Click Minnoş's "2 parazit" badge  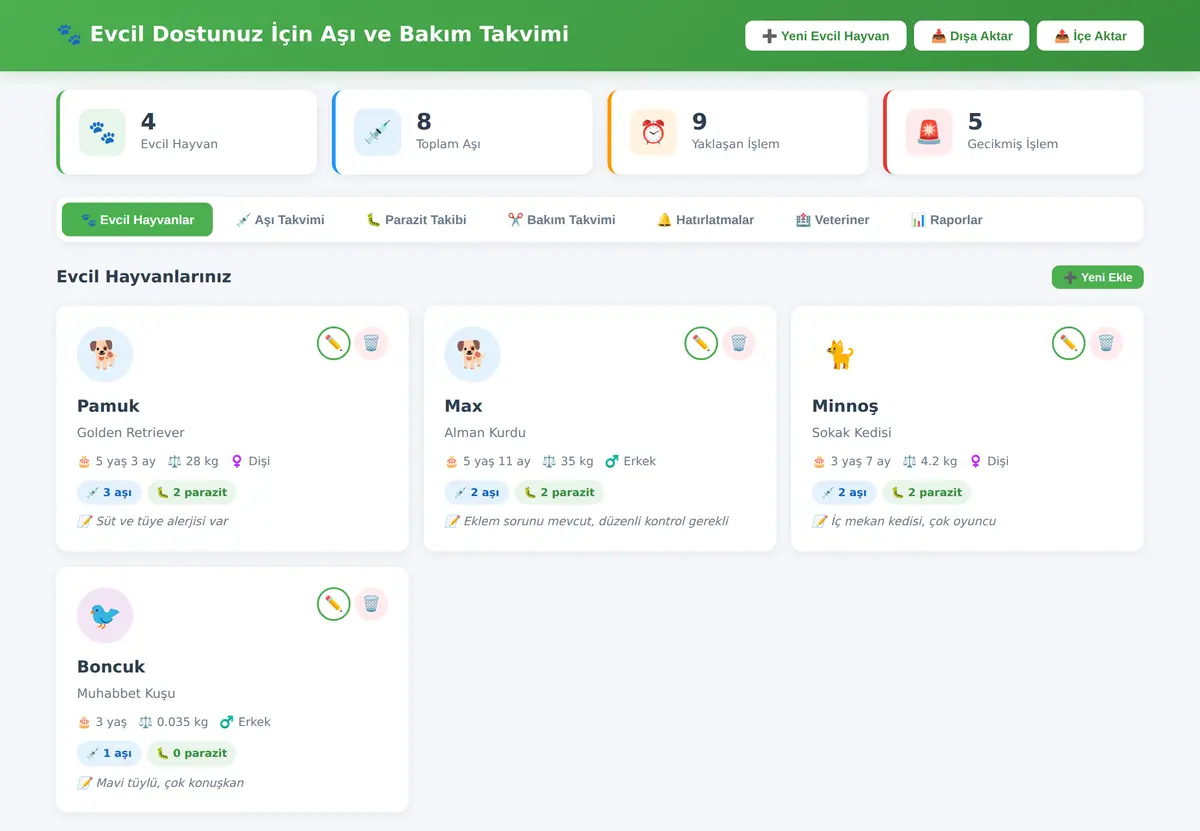[x=927, y=493]
